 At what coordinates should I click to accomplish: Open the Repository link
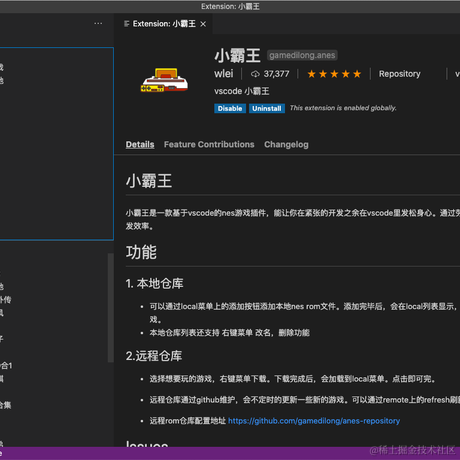click(399, 74)
